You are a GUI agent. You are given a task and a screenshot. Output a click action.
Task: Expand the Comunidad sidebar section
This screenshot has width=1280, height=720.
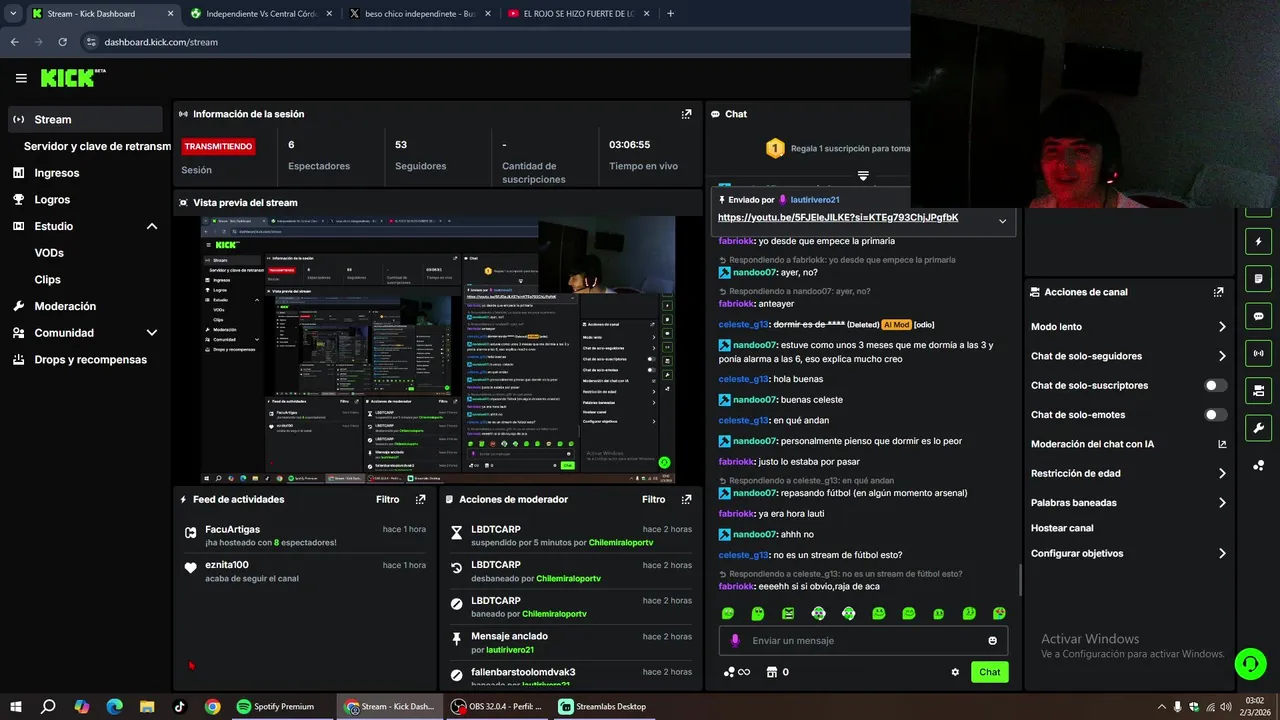[x=152, y=333]
